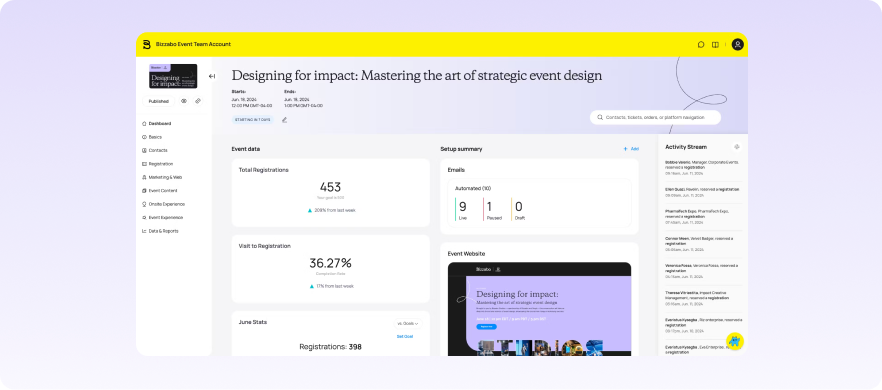The height and width of the screenshot is (390, 882).
Task: Open the Event Website preview thumbnail
Action: pos(539,309)
